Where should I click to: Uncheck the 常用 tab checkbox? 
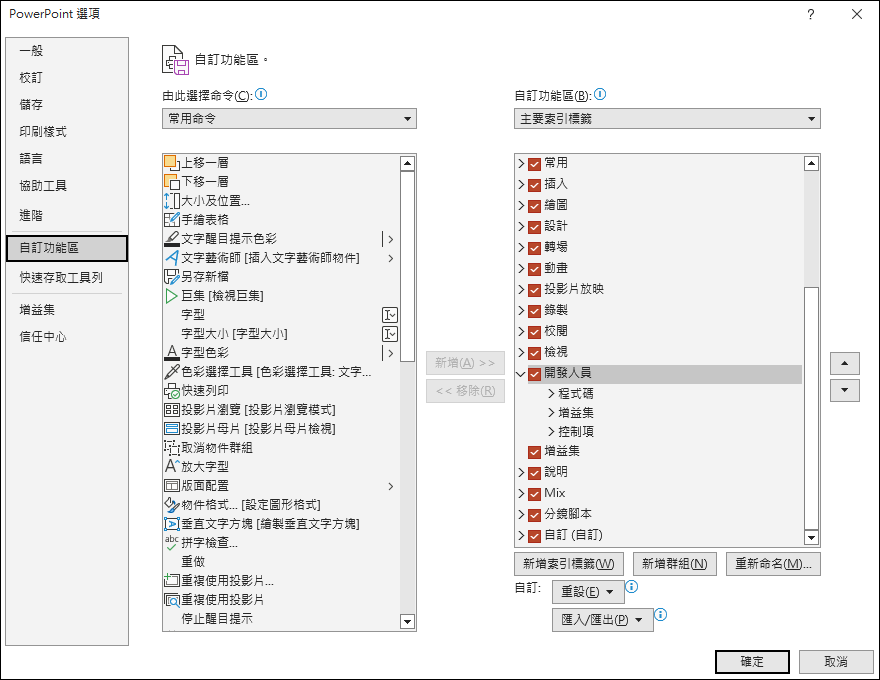(x=534, y=164)
